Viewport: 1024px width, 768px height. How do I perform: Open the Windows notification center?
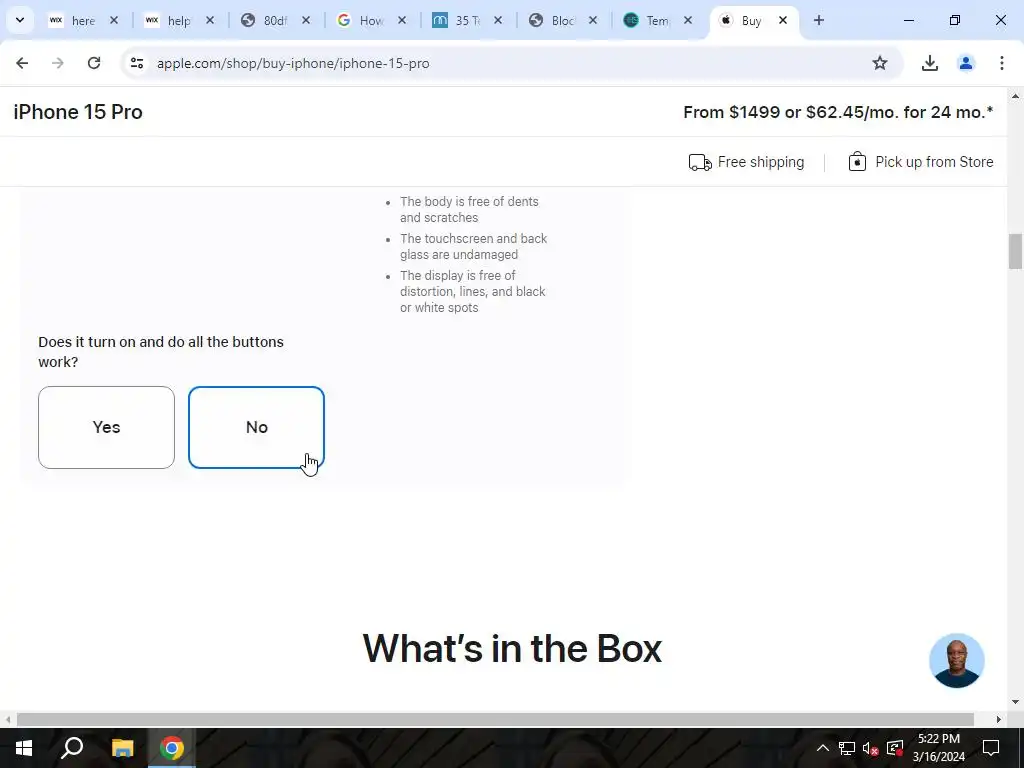(991, 748)
